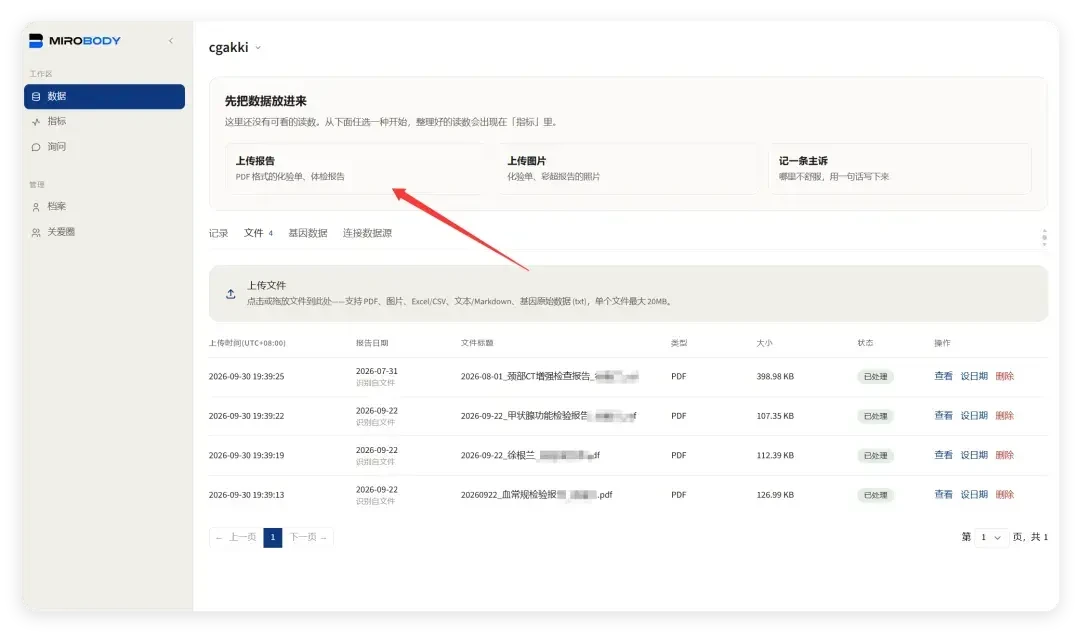Click 已处理 status of 126.99 KB file
Viewport: 1080px width, 632px height.
point(875,495)
